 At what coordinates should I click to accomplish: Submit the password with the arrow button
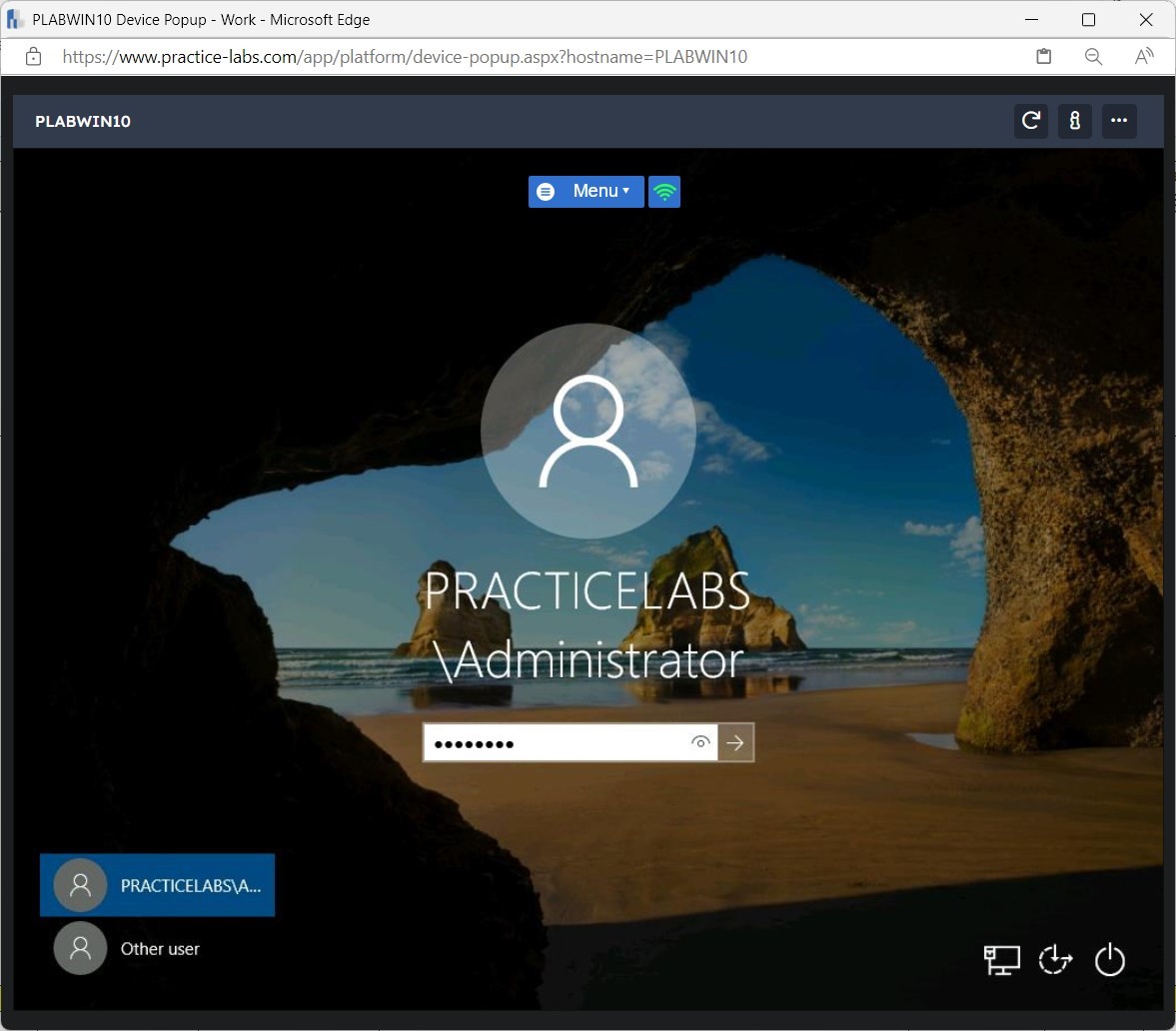pos(735,742)
